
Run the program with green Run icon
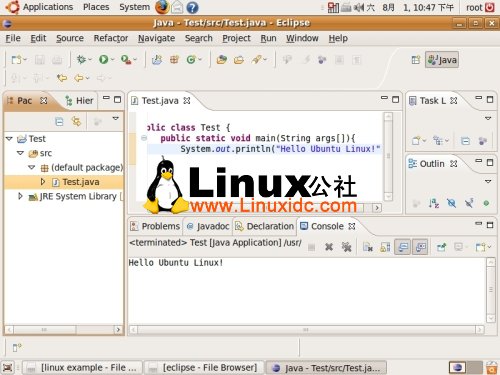tap(103, 60)
